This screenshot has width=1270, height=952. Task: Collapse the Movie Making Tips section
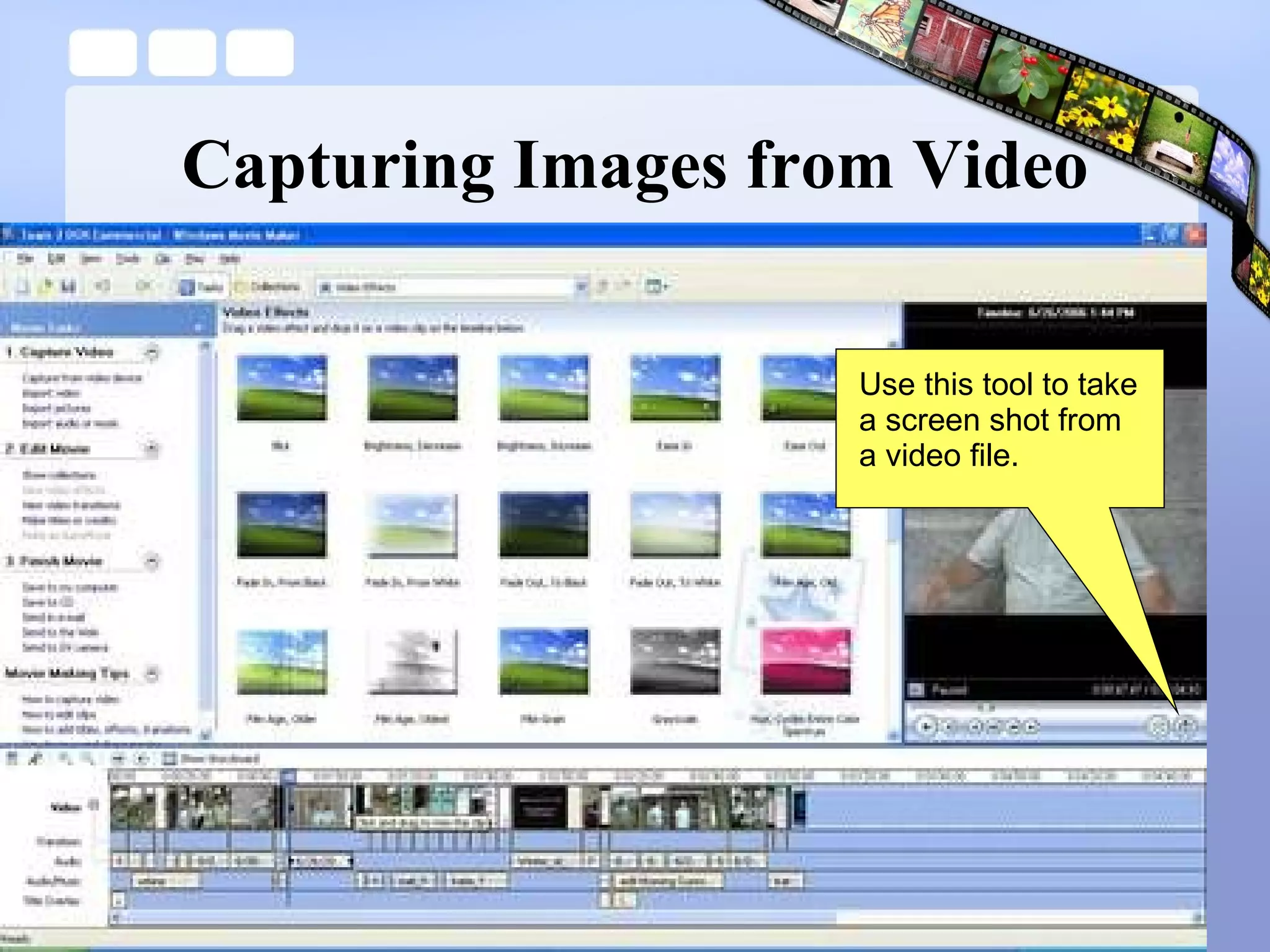click(152, 673)
